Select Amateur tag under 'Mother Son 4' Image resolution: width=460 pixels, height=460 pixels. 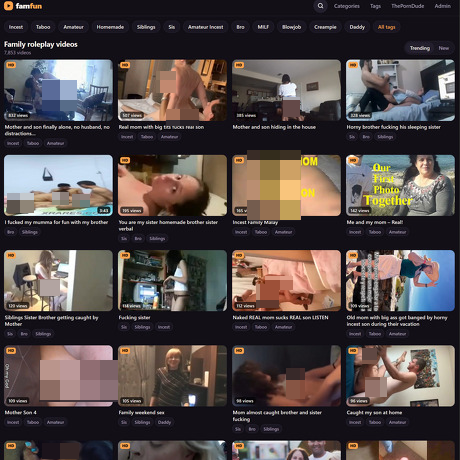55,422
